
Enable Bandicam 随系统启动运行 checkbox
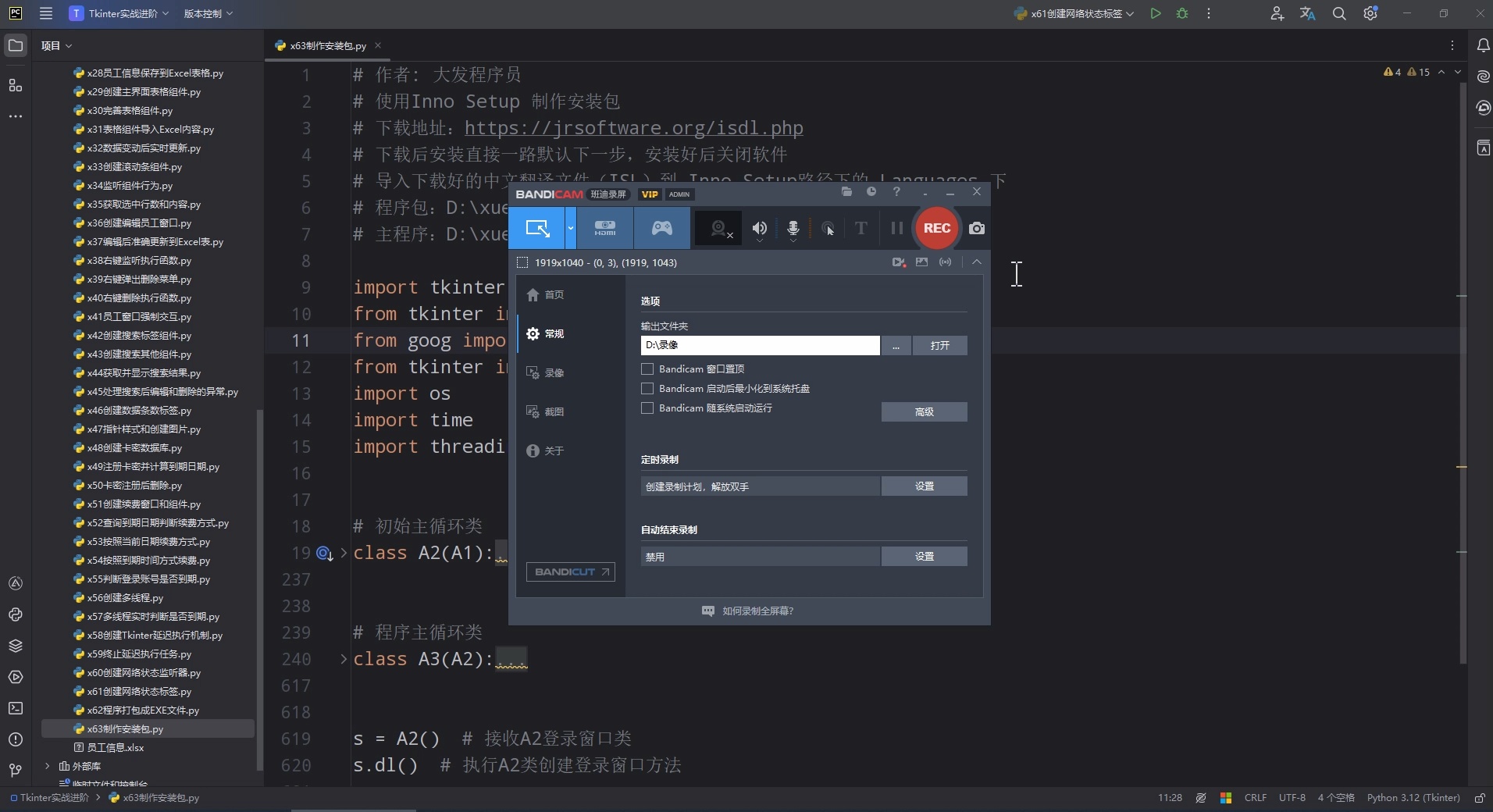pyautogui.click(x=647, y=408)
